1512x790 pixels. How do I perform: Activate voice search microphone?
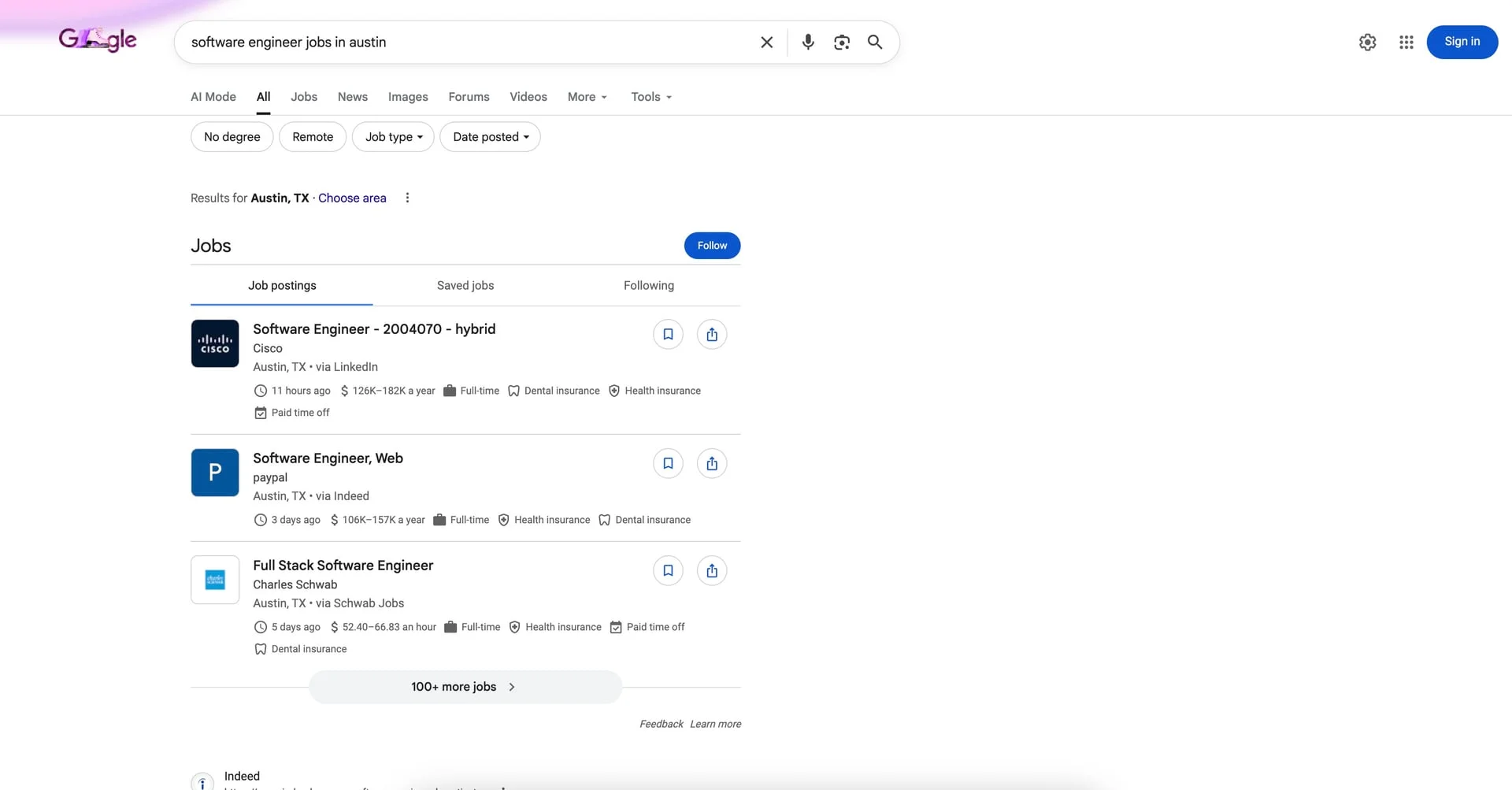click(808, 42)
